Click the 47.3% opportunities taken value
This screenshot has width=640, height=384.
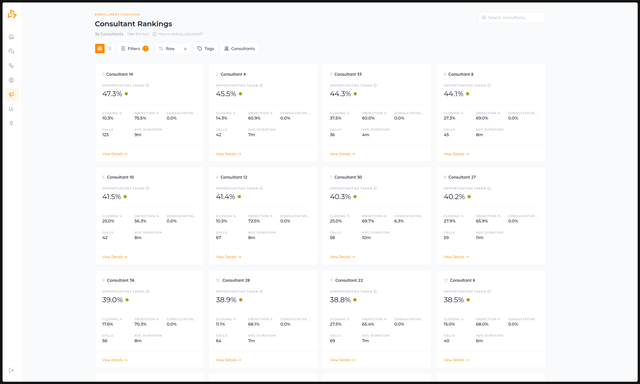click(x=112, y=94)
